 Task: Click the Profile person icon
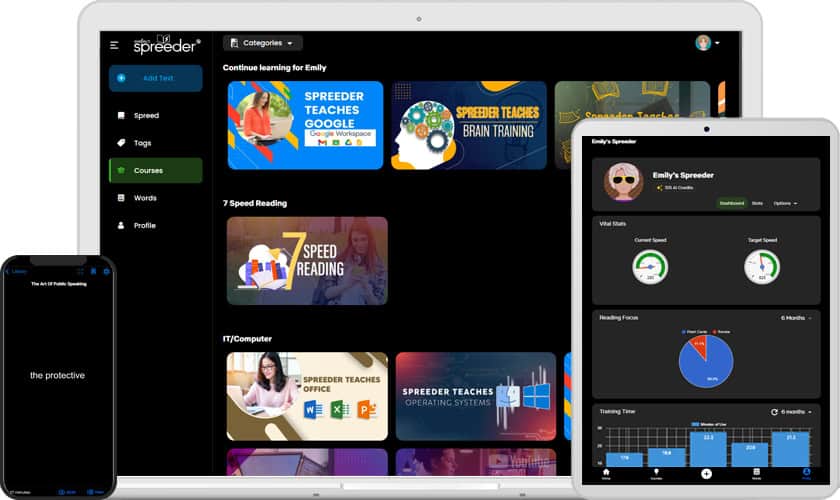coord(121,225)
